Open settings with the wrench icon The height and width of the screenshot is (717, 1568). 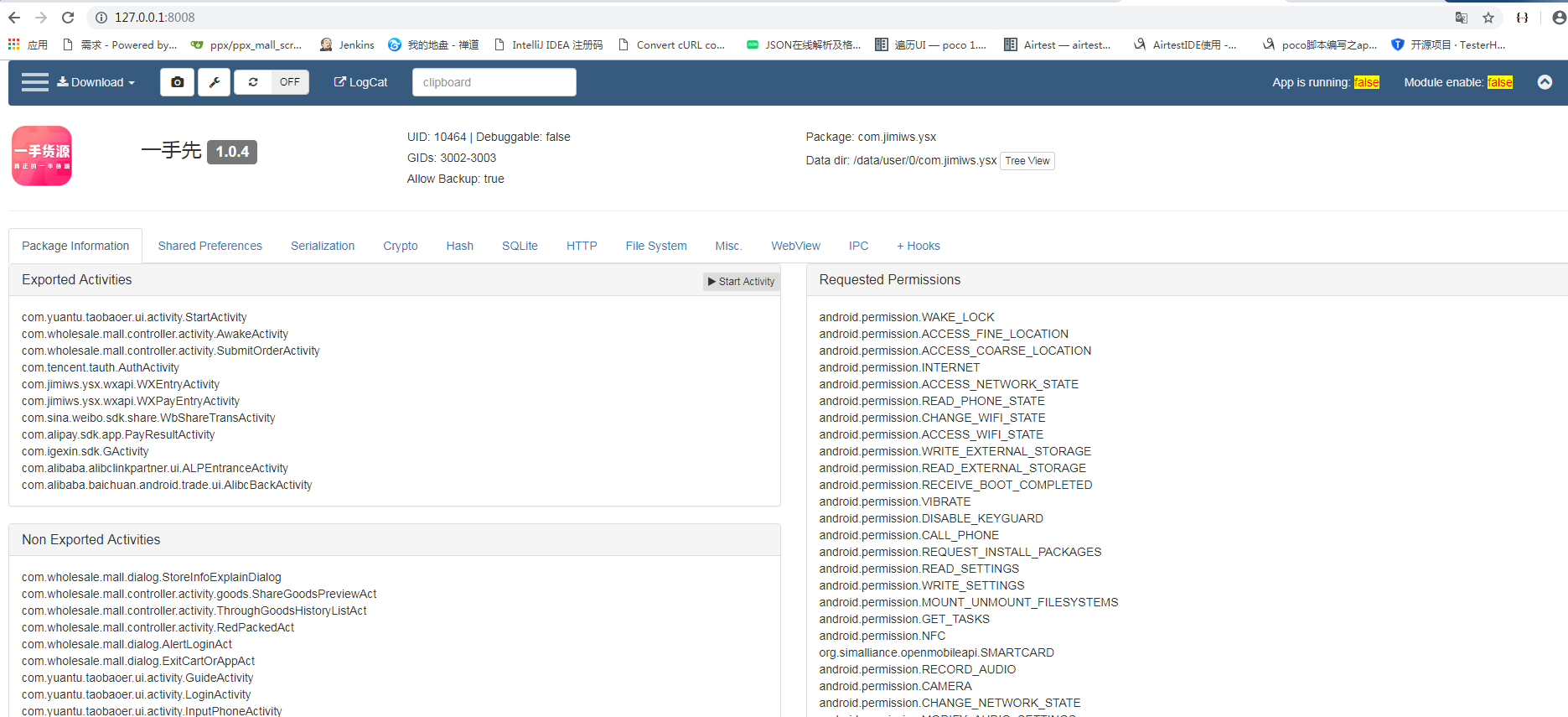tap(215, 82)
